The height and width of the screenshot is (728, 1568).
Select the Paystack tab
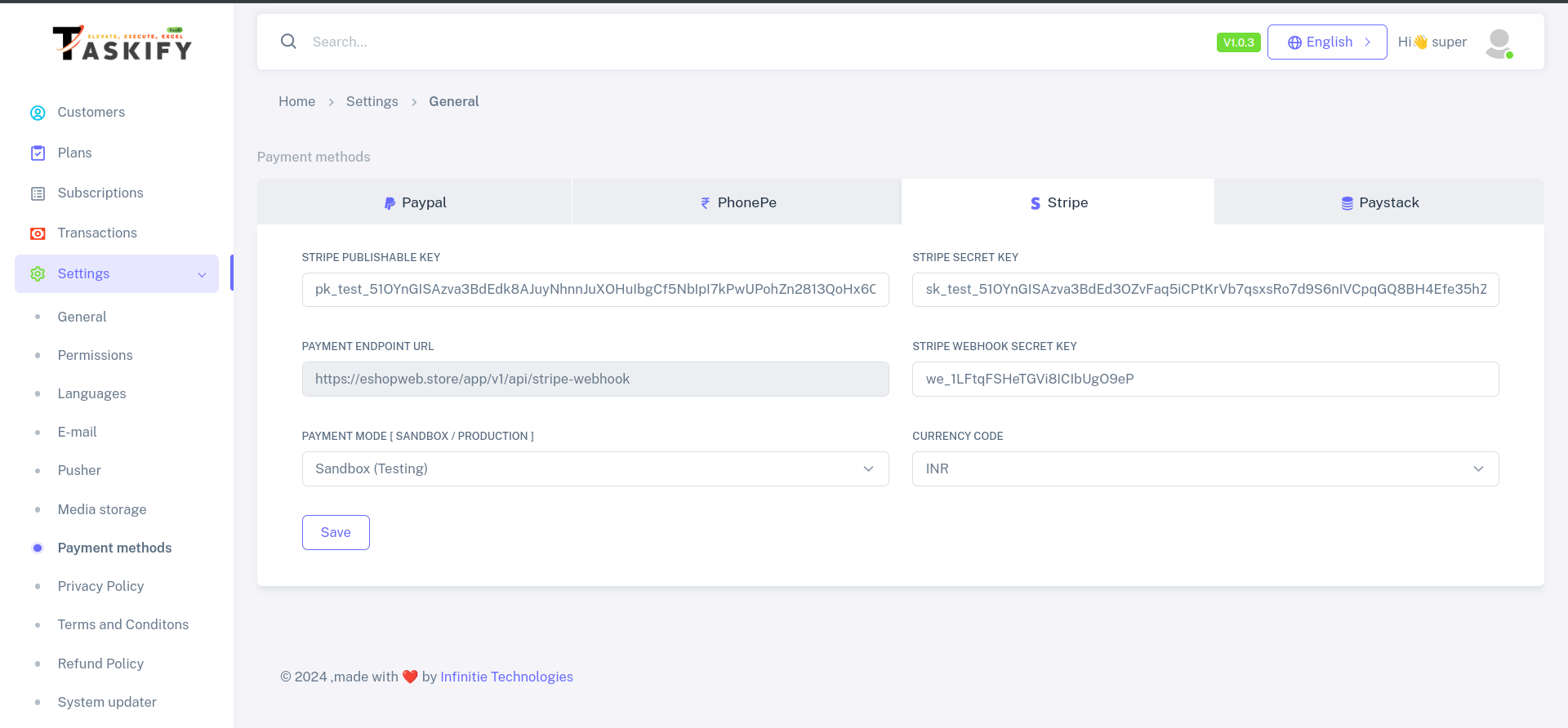(x=1379, y=202)
